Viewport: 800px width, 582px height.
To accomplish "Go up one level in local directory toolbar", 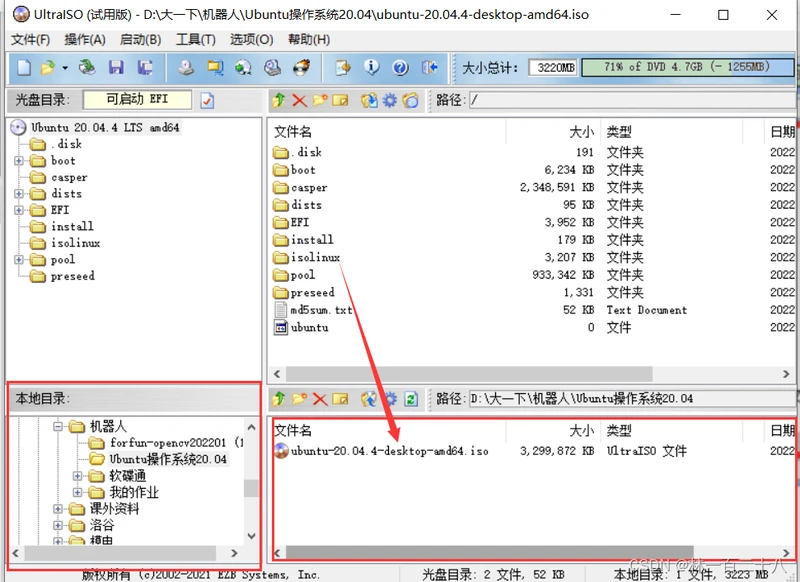I will tap(279, 398).
